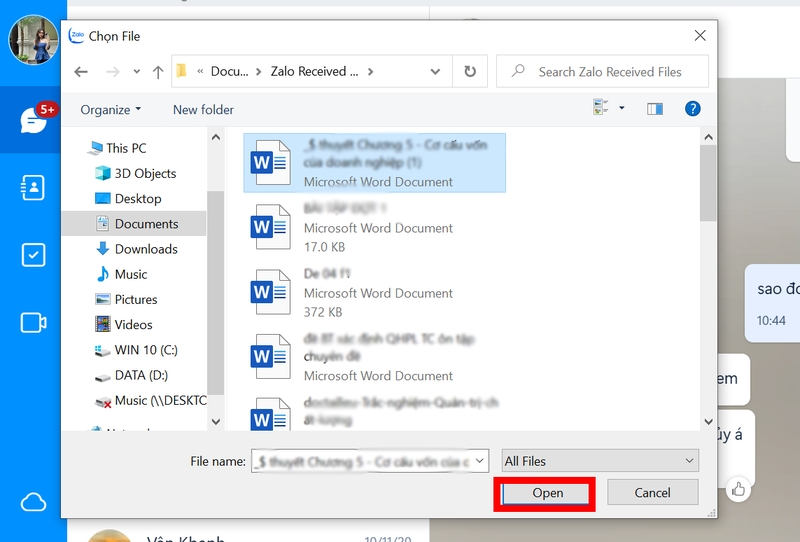800x542 pixels.
Task: Open Zalo contacts icon in sidebar
Action: [x=33, y=187]
